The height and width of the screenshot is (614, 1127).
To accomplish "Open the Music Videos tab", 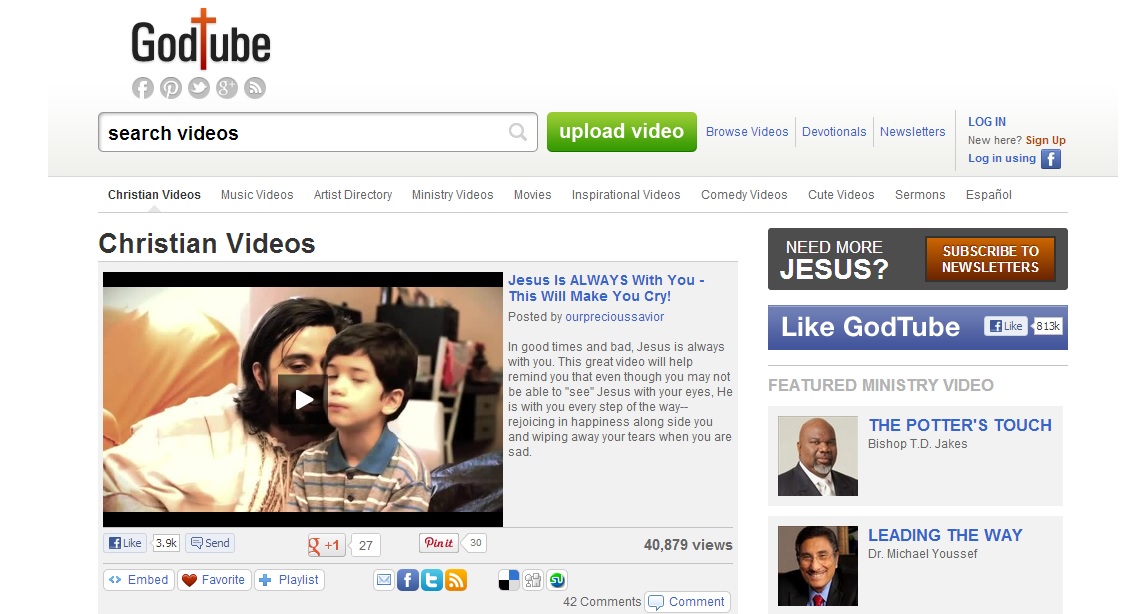I will tap(257, 195).
